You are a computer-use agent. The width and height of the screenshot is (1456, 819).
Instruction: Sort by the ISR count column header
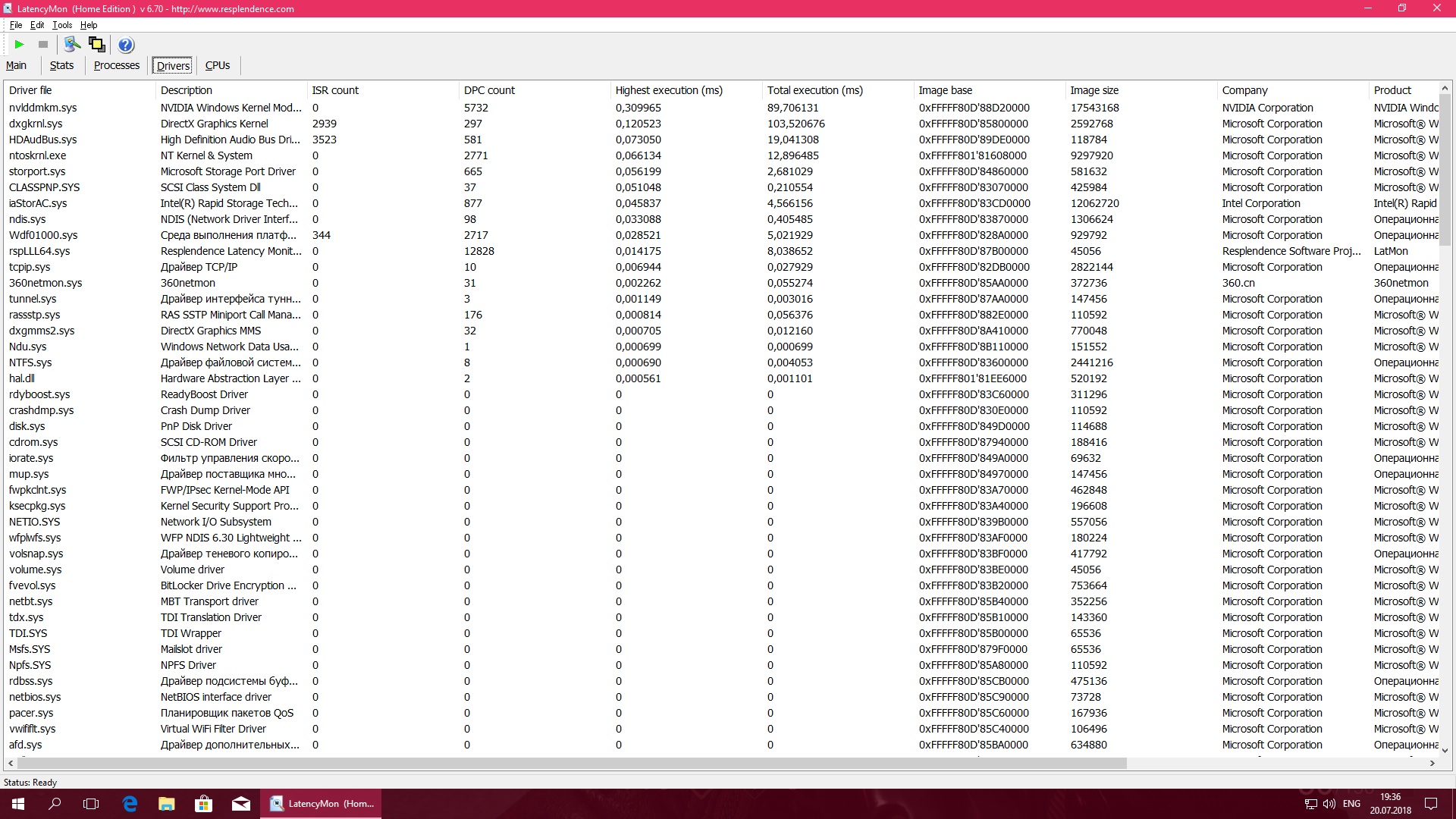(x=335, y=90)
